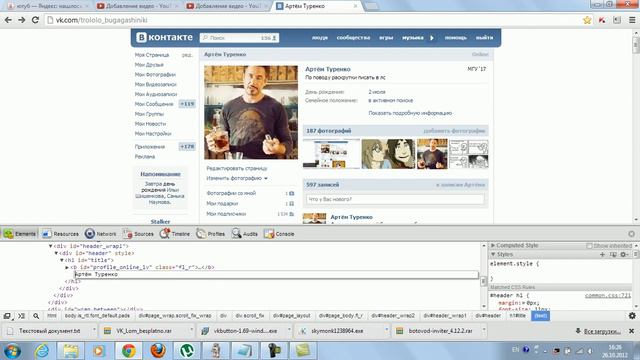The height and width of the screenshot is (360, 640).
Task: Click 'выйти' to log out
Action: tap(484, 38)
